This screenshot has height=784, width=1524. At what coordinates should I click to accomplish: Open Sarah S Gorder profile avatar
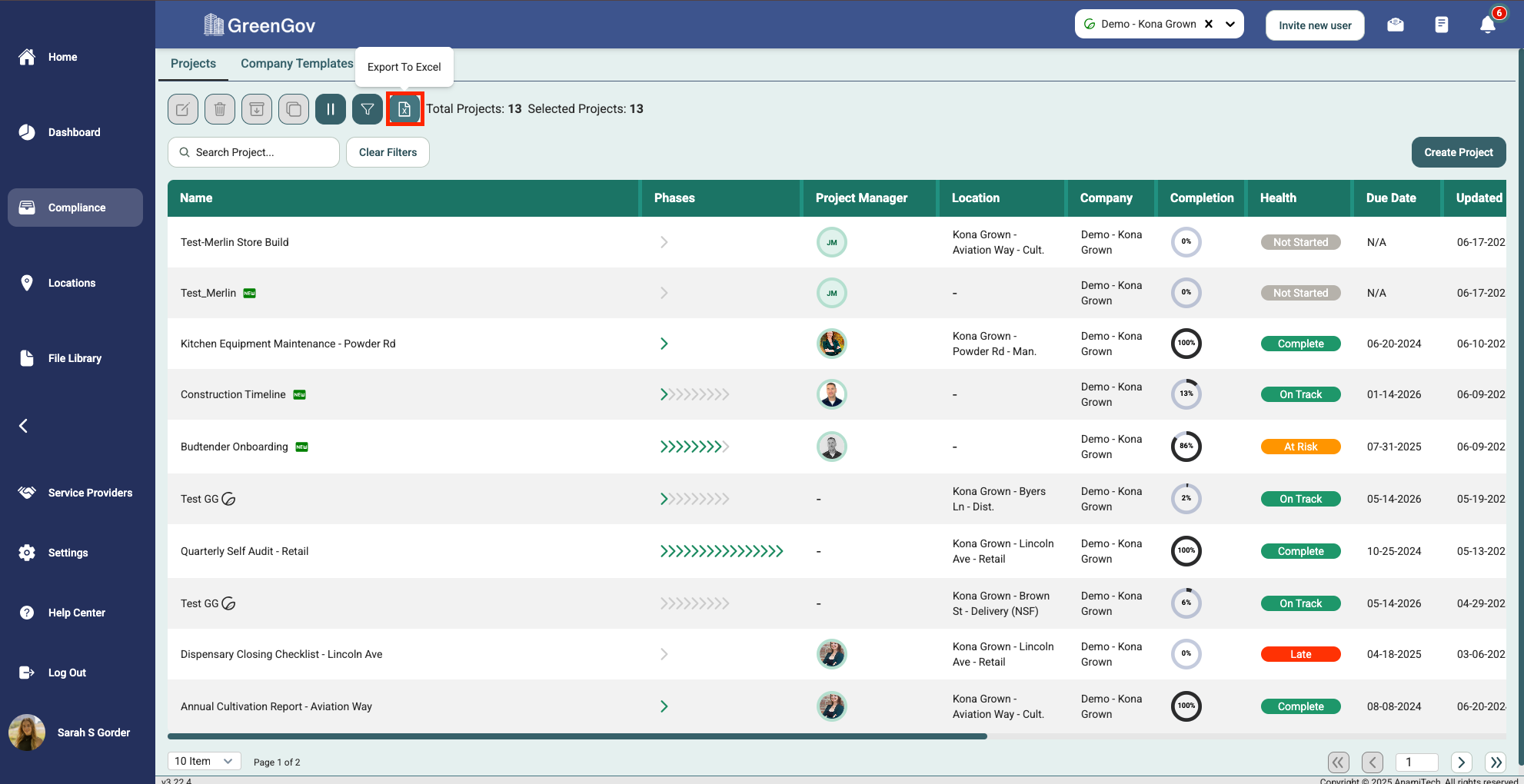[27, 733]
